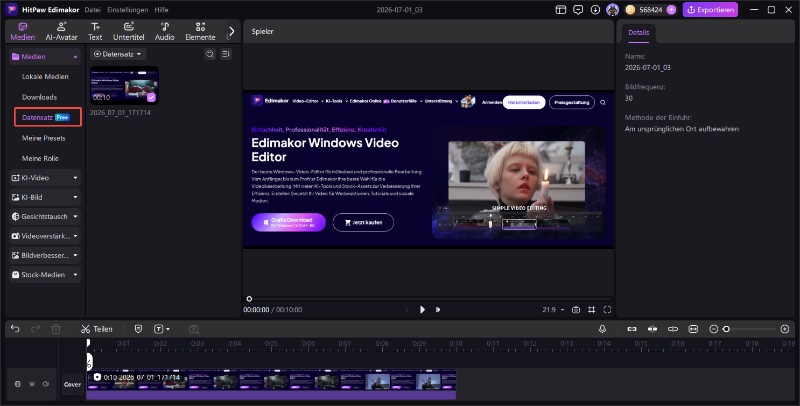Click the layout switcher icon in title bar
800x406 pixels.
tap(561, 10)
